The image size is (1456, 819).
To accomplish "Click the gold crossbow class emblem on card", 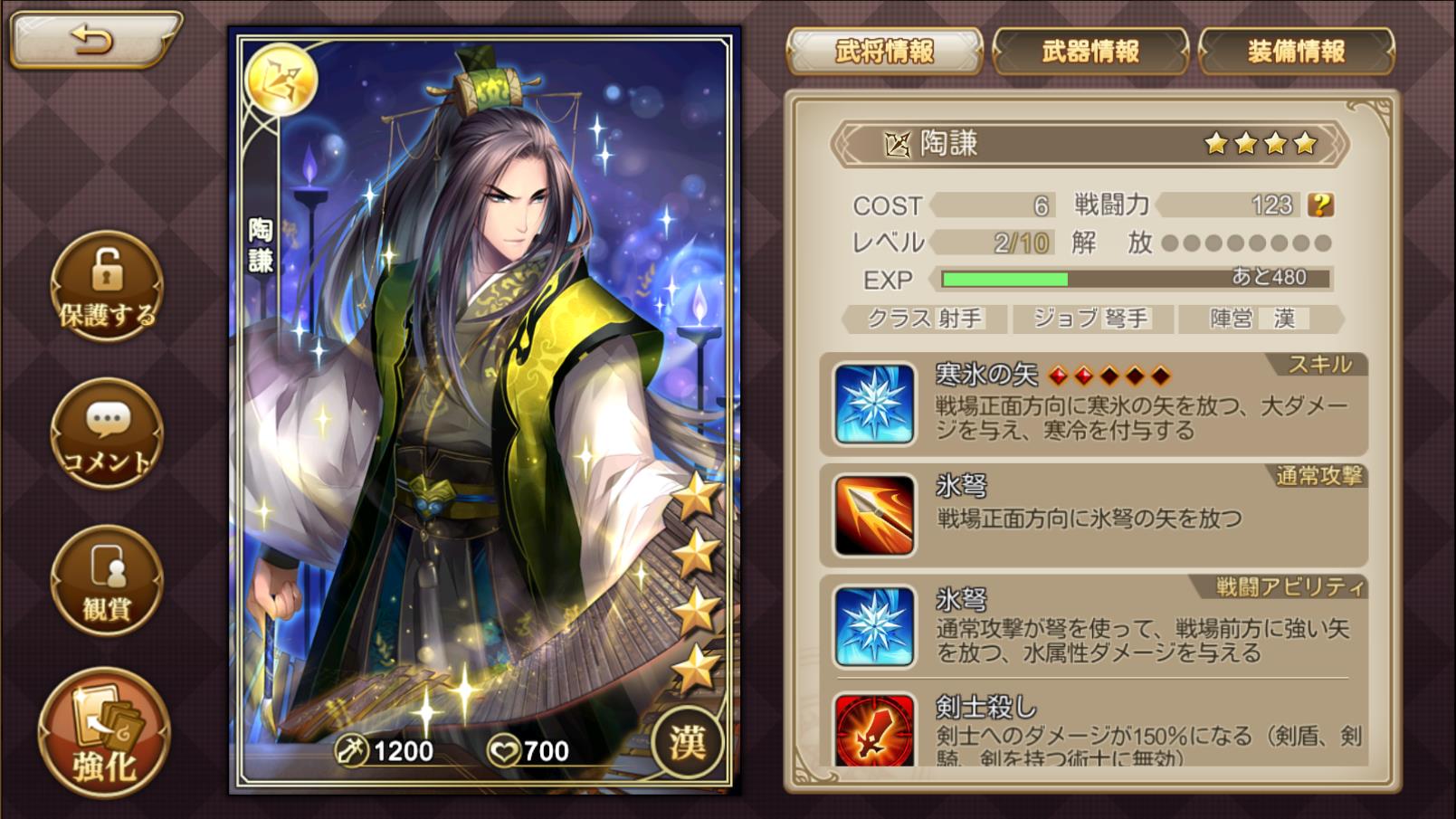I will (281, 80).
